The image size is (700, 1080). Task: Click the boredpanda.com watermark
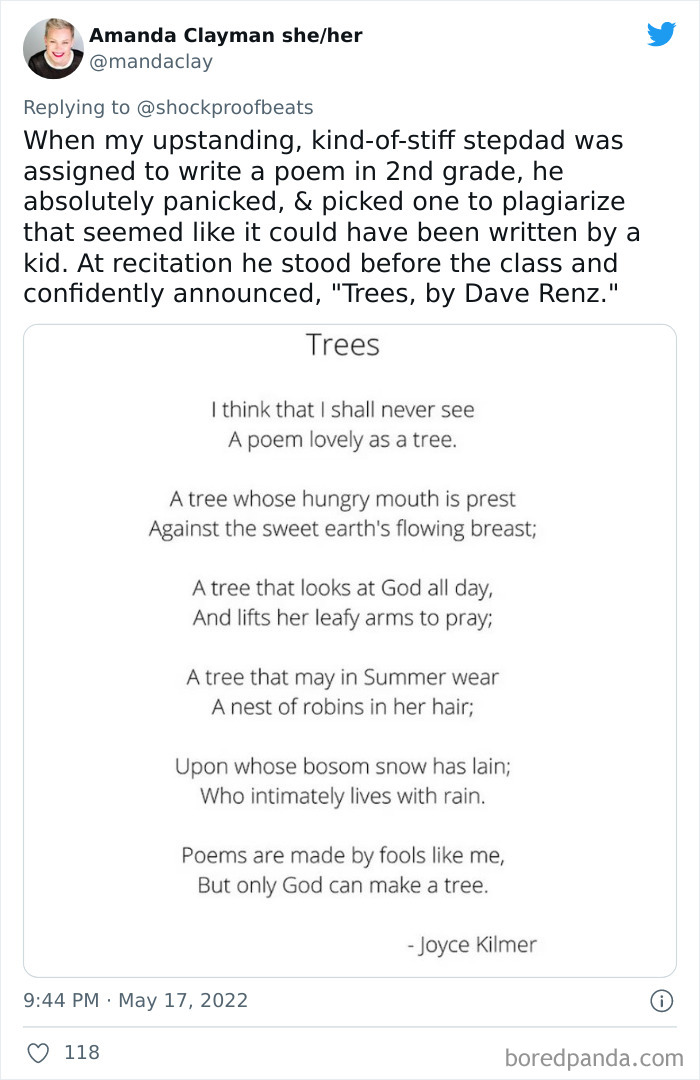click(x=594, y=1057)
